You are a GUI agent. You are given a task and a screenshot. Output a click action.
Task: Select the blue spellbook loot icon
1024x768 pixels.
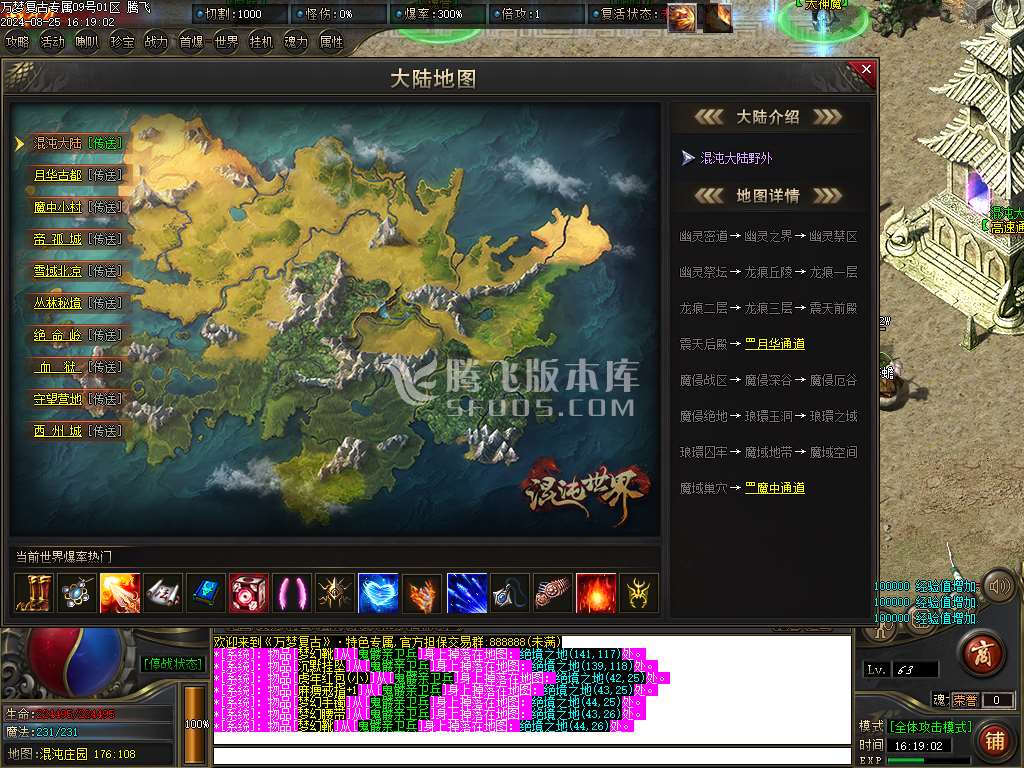tap(206, 593)
